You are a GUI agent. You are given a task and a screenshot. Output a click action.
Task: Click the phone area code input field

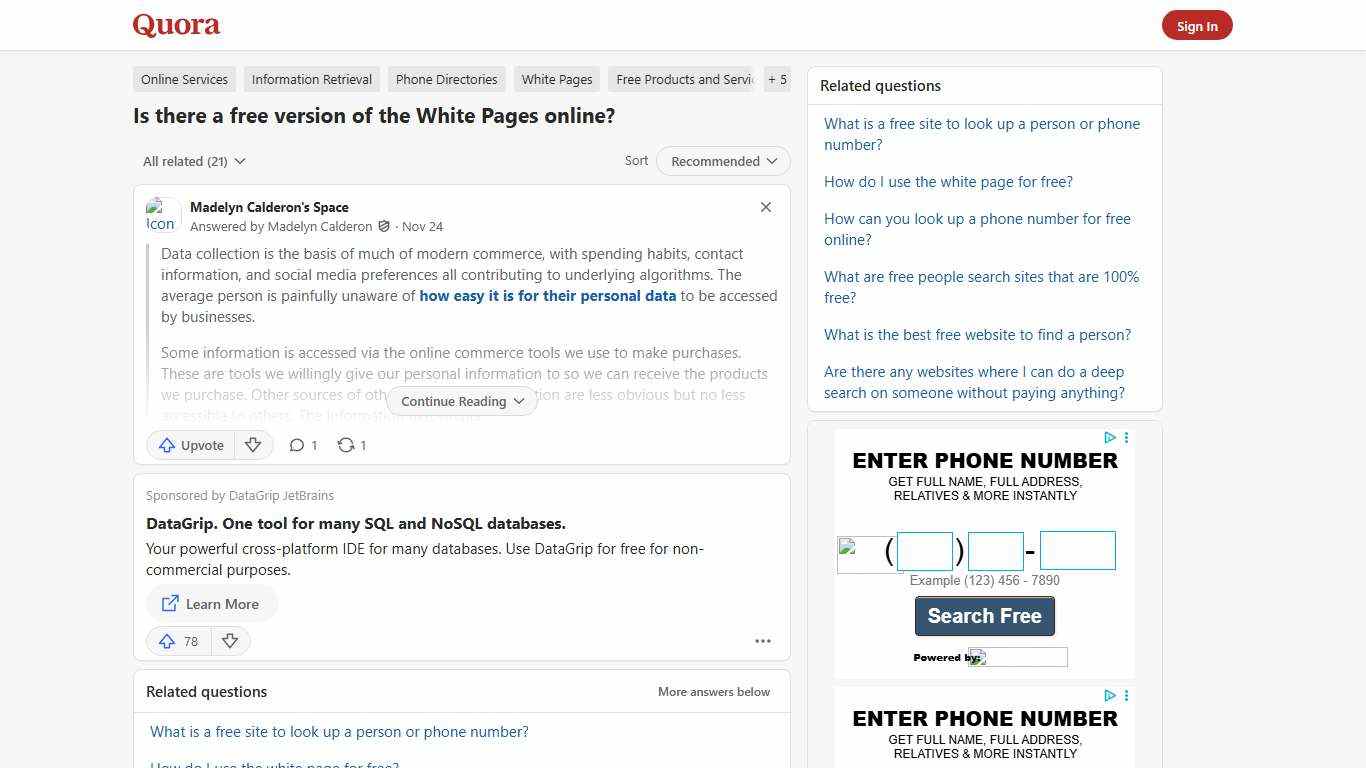click(x=924, y=550)
